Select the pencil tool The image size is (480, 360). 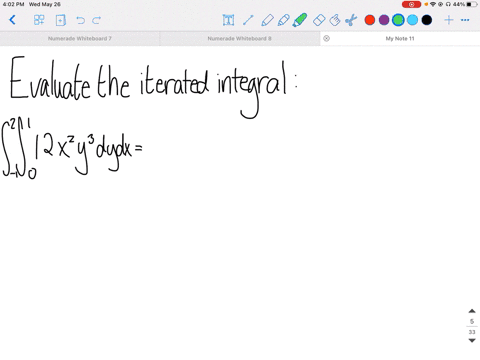(283, 20)
